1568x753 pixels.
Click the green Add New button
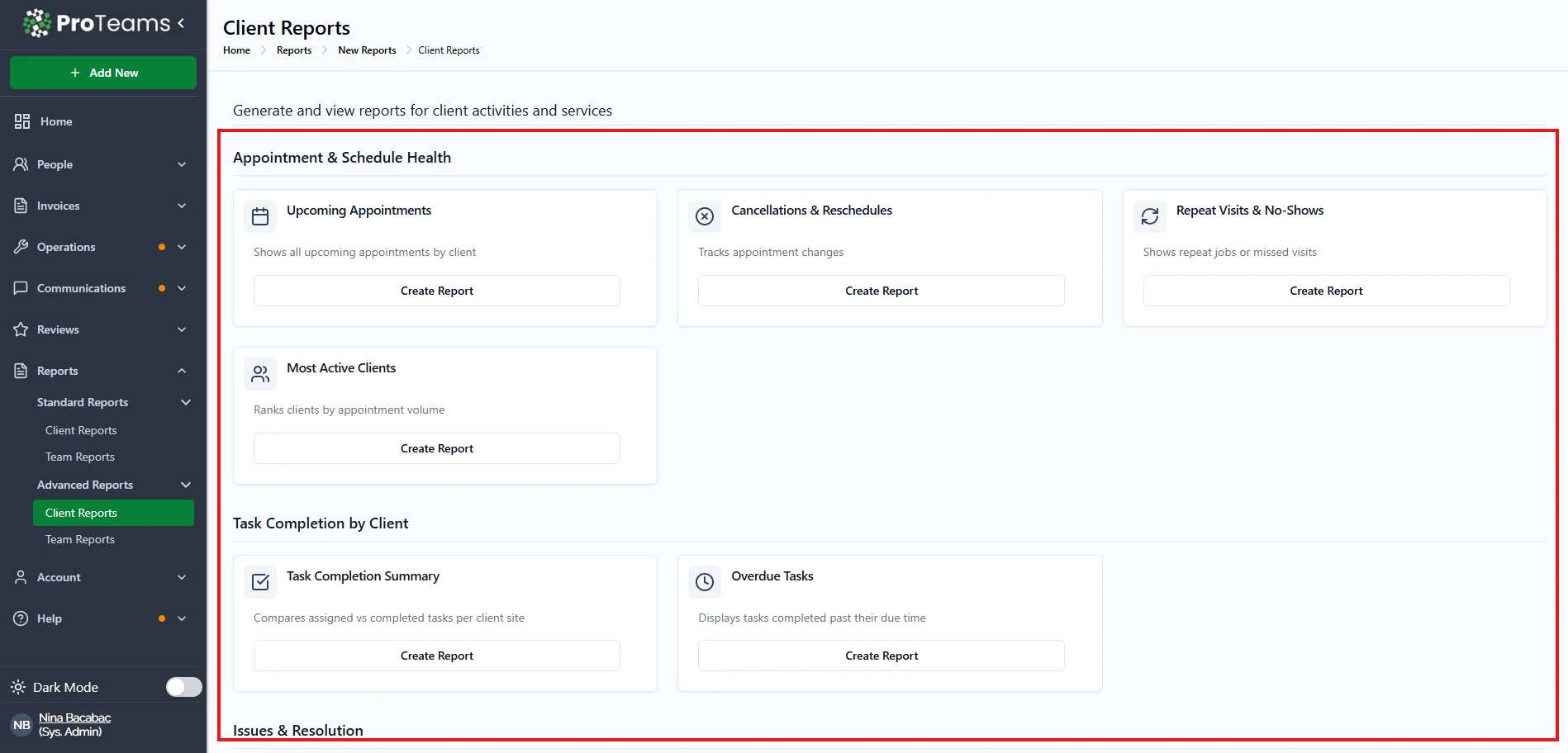(x=103, y=73)
